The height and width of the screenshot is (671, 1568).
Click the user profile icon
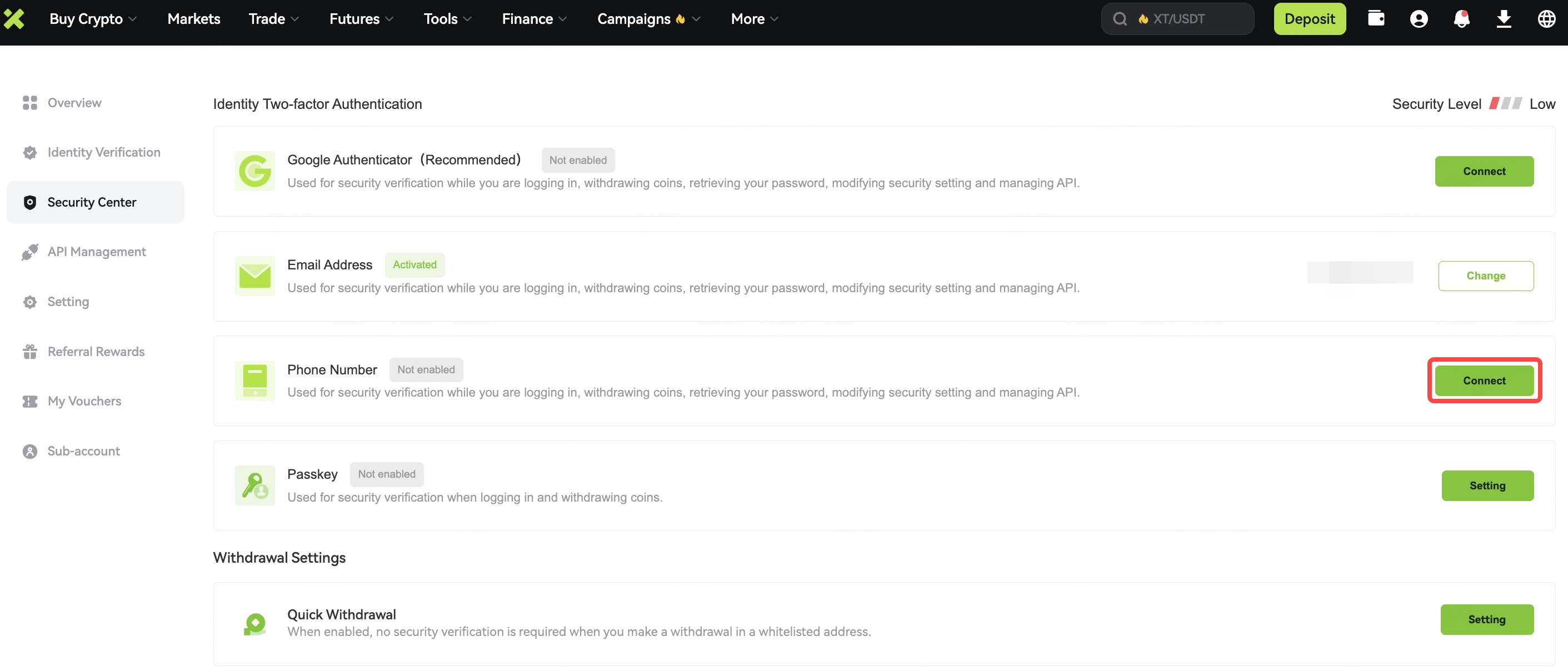1419,19
